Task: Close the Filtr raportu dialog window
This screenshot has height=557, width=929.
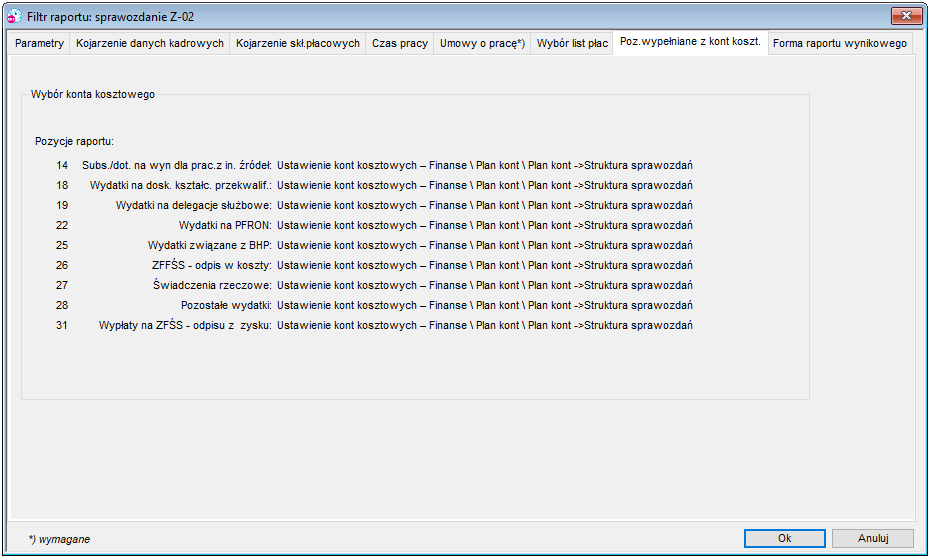Action: [906, 16]
